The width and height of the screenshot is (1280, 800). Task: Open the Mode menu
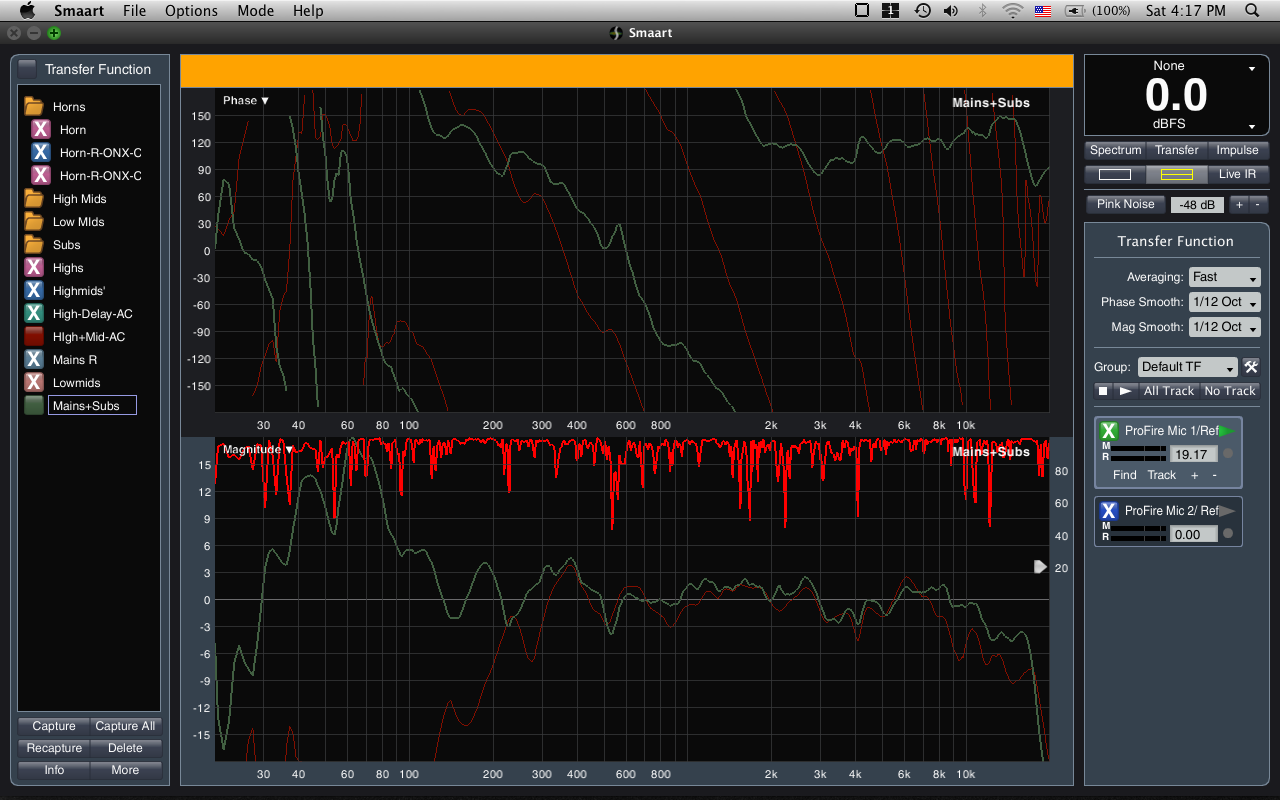pyautogui.click(x=255, y=11)
